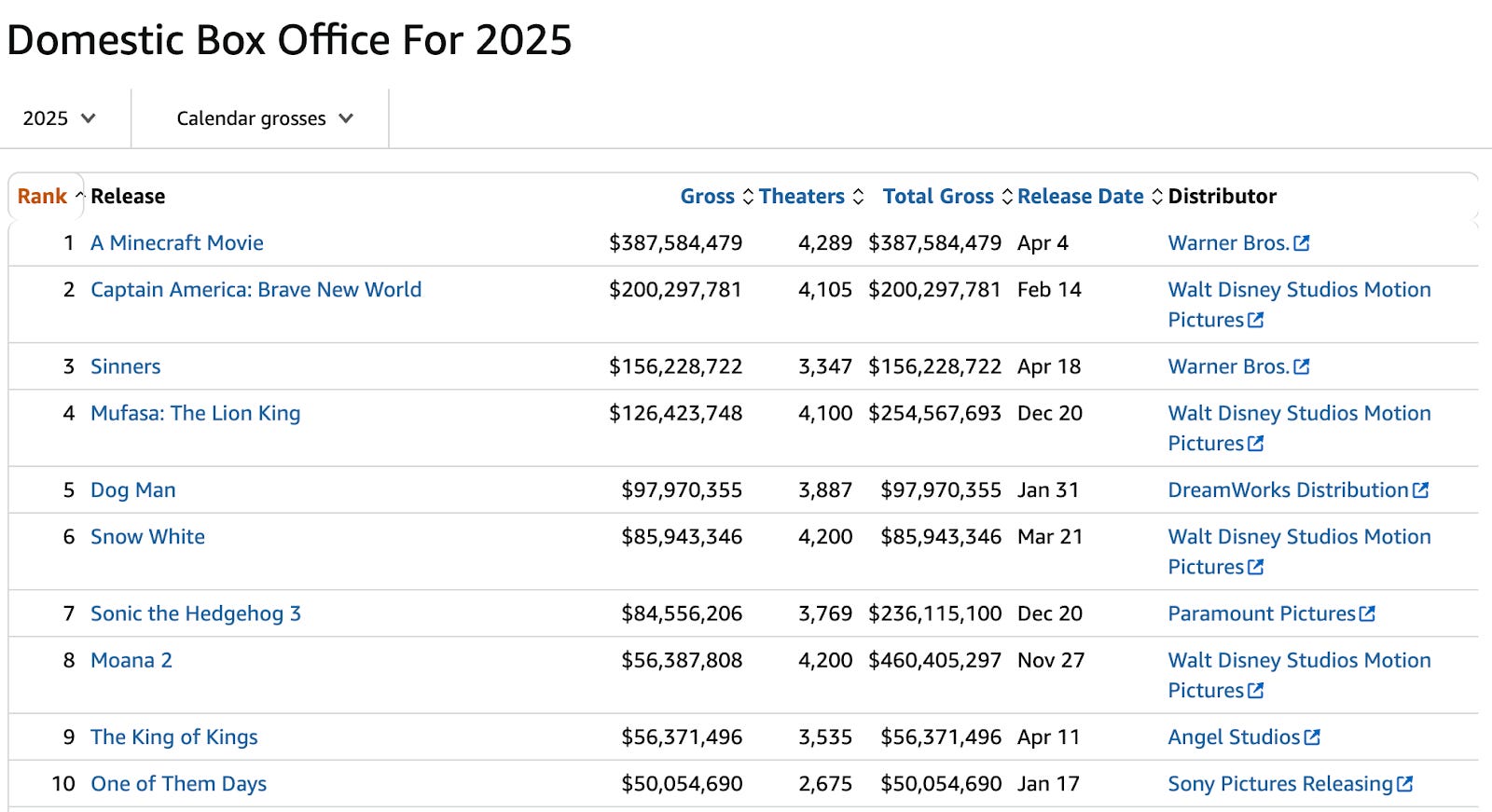1492x812 pixels.
Task: Sort by Total Gross column header
Action: (947, 196)
